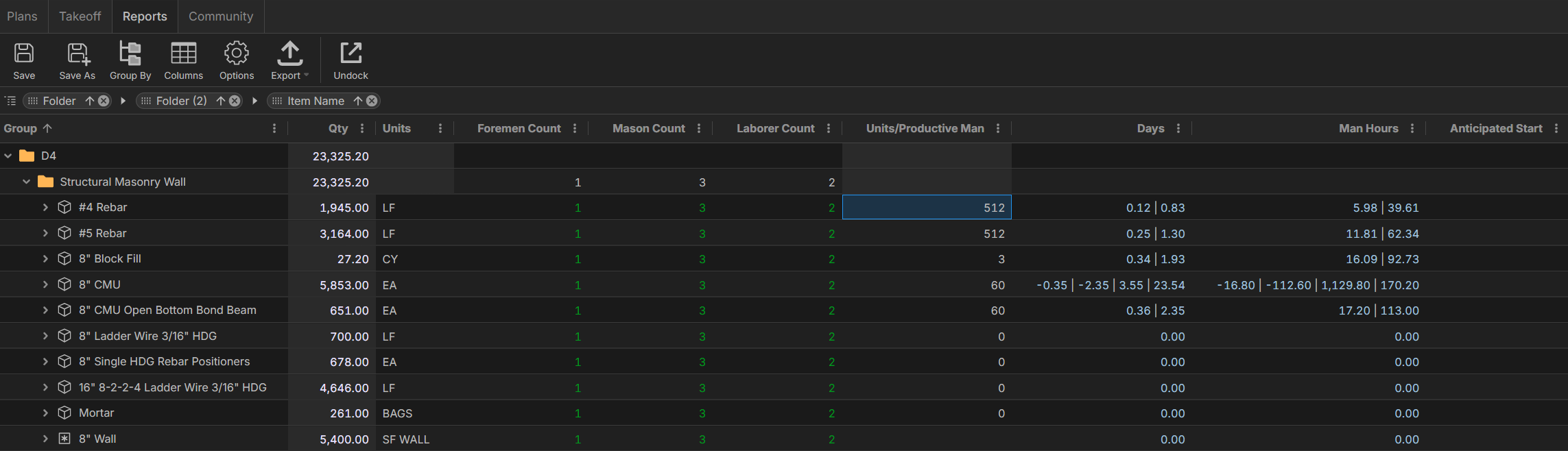Remove the Item Name grouping chip

tap(372, 101)
